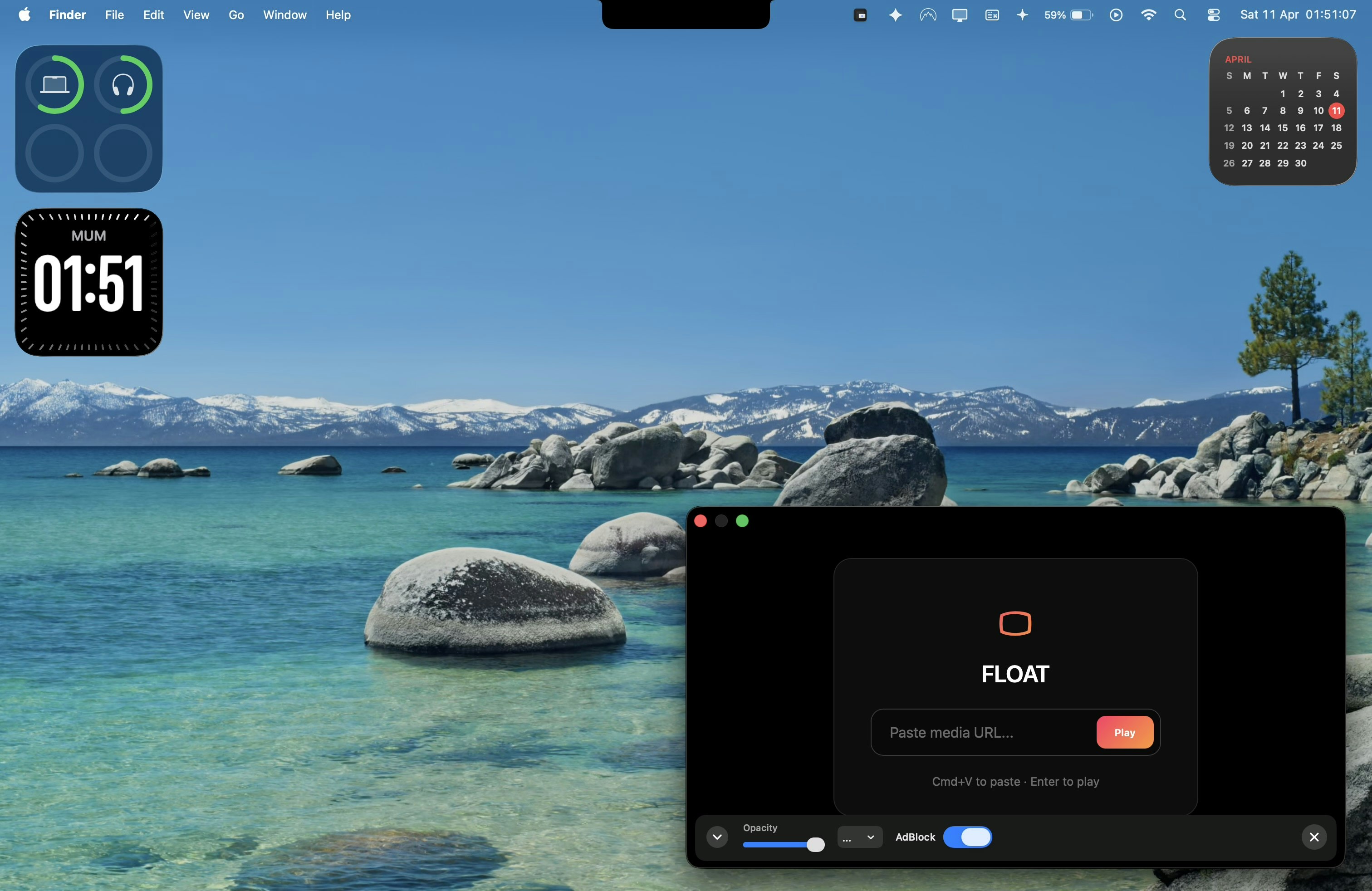Open the Wi-Fi menu bar icon

pyautogui.click(x=1148, y=15)
